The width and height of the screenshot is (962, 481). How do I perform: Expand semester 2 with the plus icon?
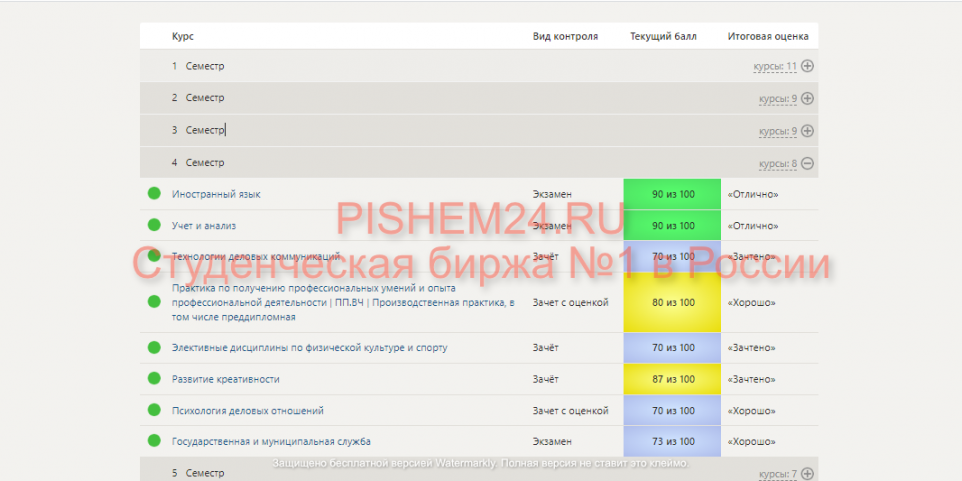pos(808,98)
